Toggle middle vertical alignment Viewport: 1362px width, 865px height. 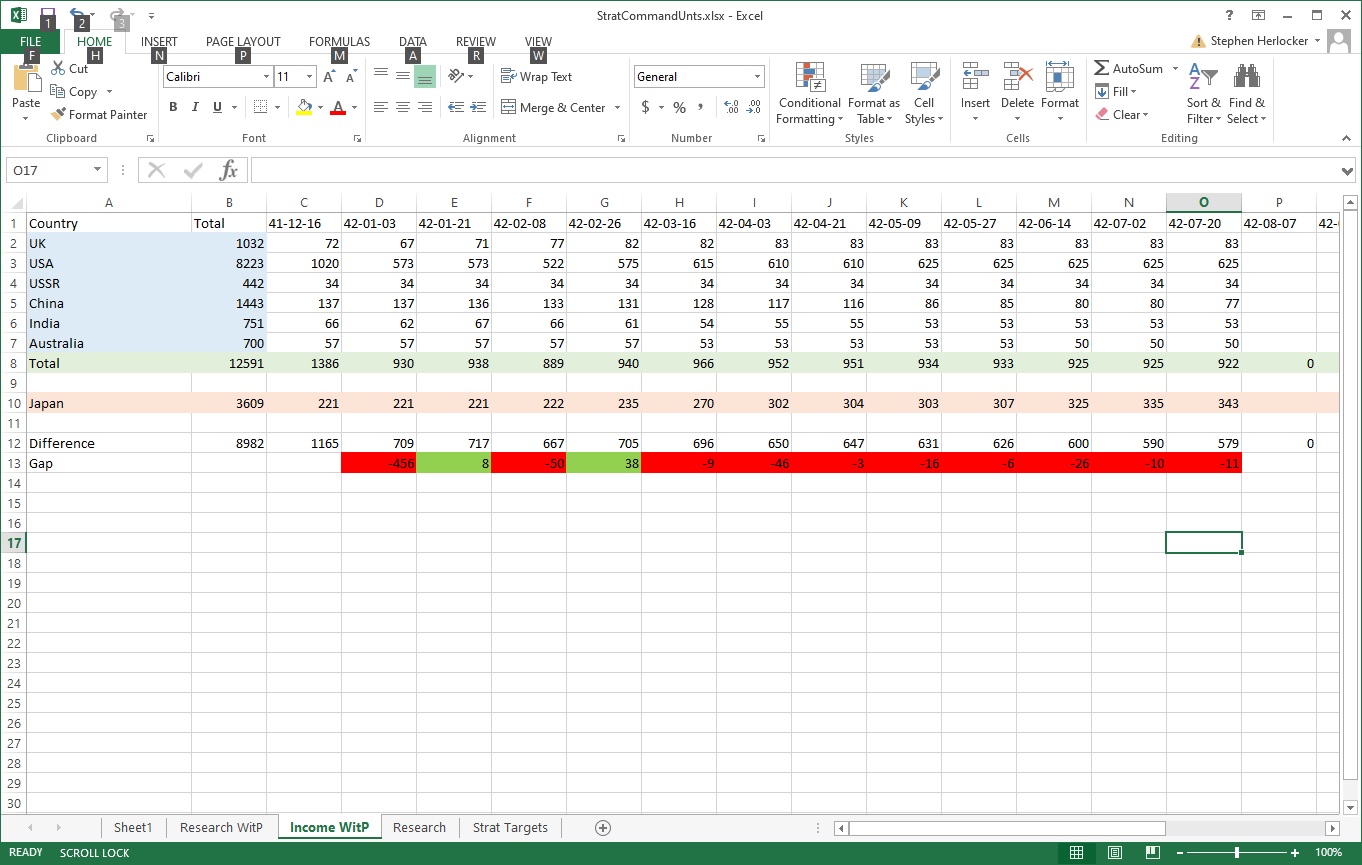tap(402, 76)
